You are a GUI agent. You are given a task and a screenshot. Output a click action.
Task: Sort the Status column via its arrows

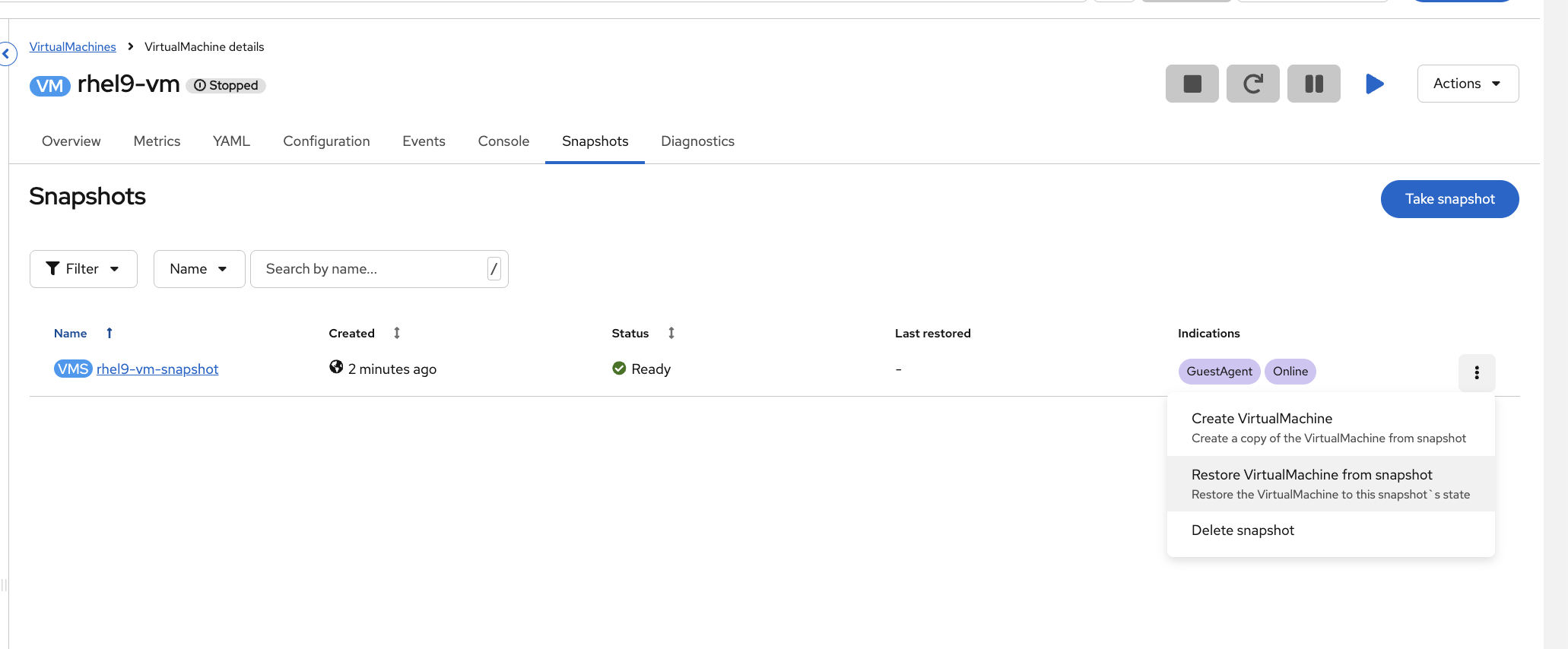[671, 333]
